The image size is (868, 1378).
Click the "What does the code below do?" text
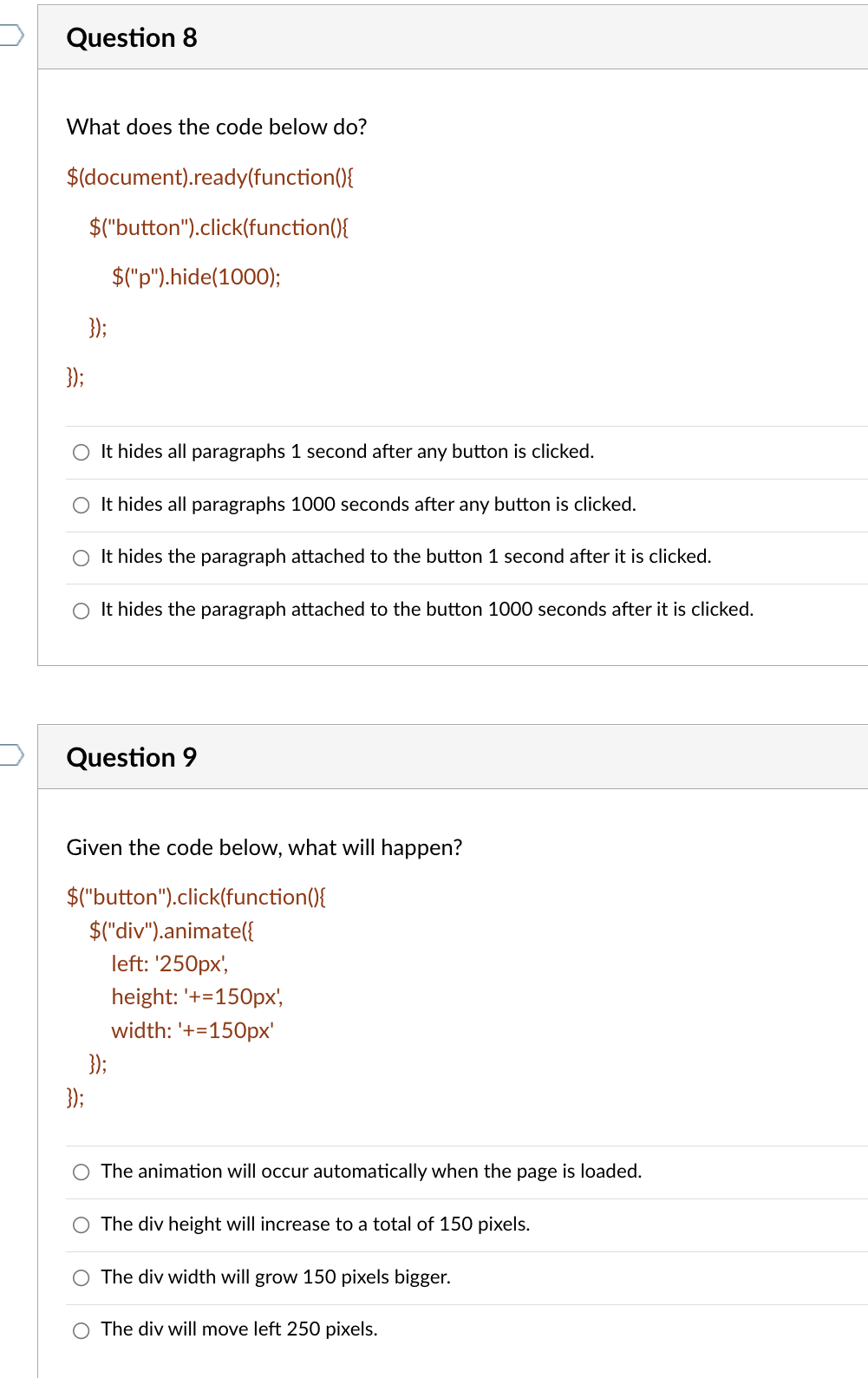click(x=217, y=127)
